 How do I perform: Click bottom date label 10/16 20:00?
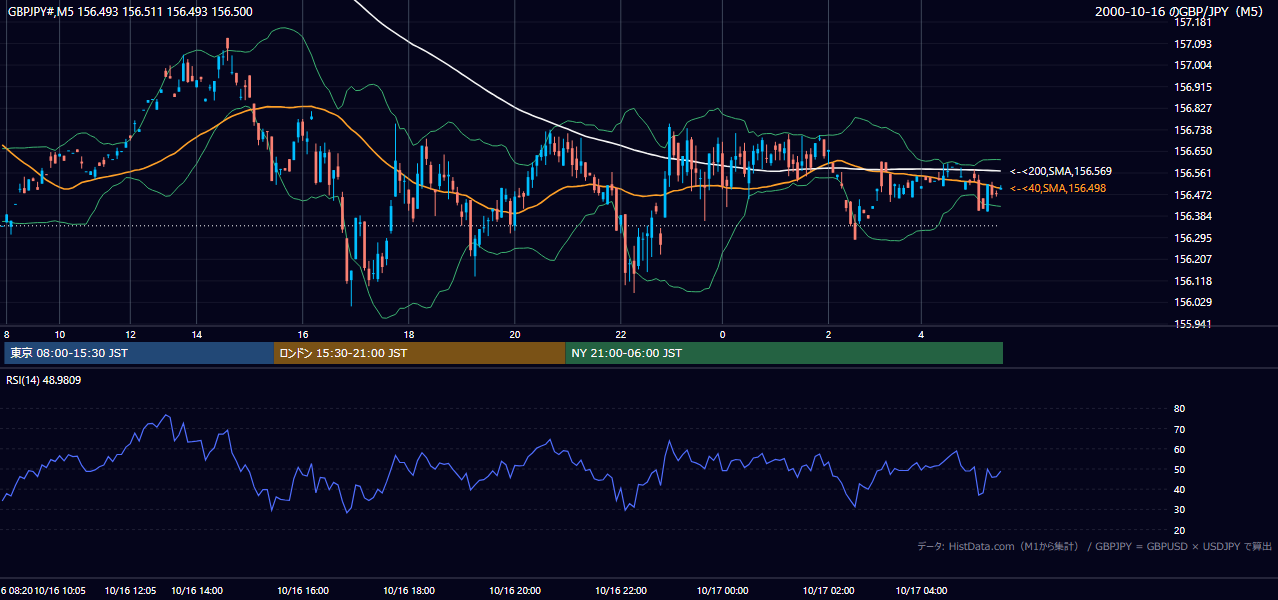515,591
